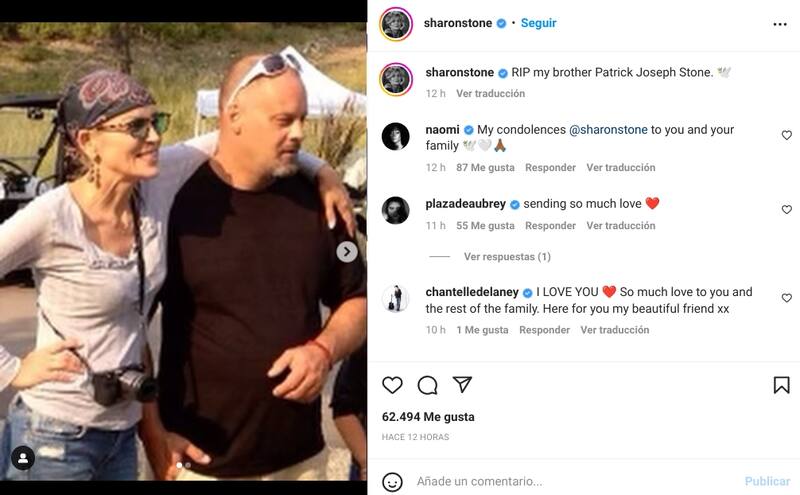Select second carousel dot indicator
Image resolution: width=800 pixels, height=495 pixels.
188,465
